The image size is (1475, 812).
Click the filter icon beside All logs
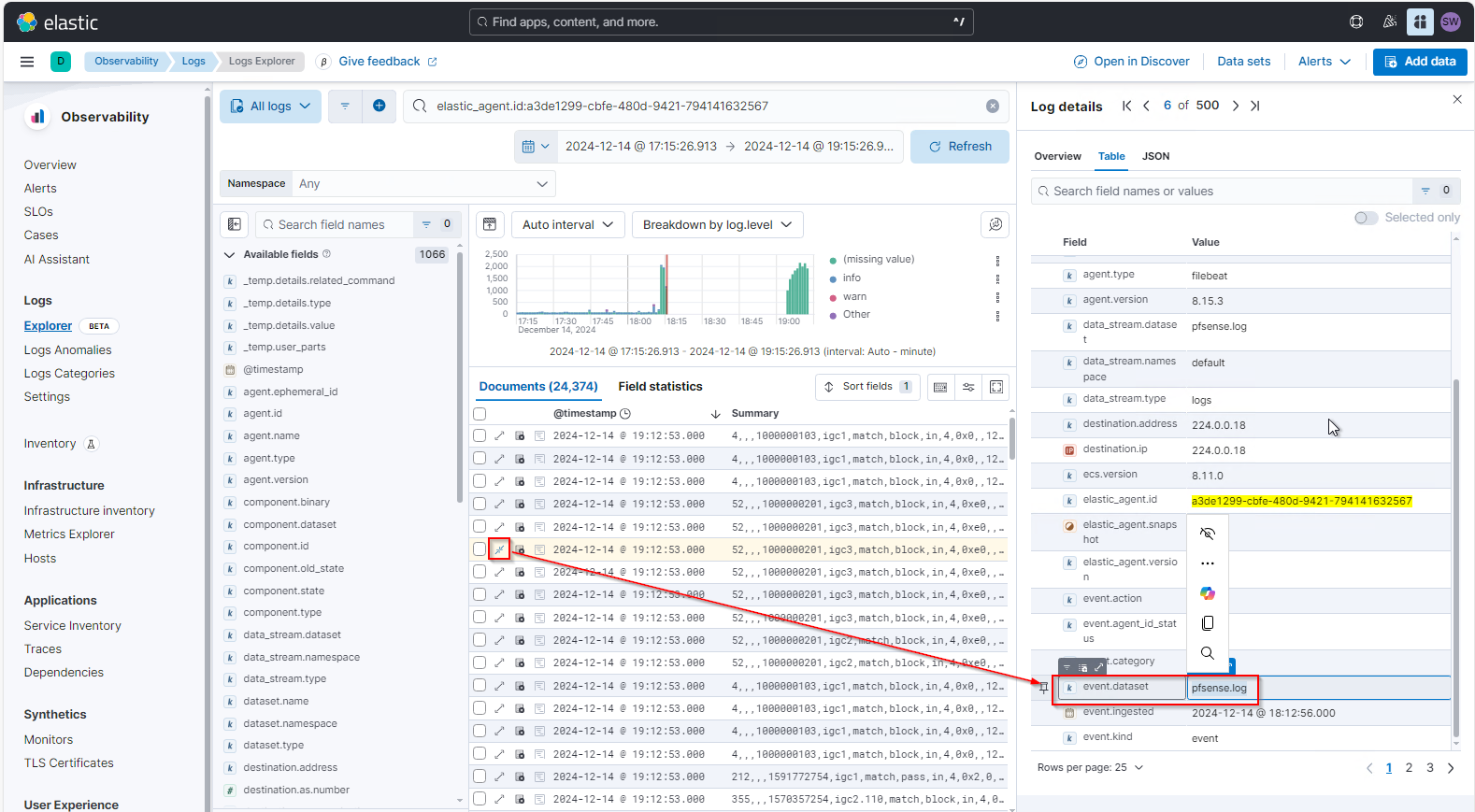tap(345, 107)
